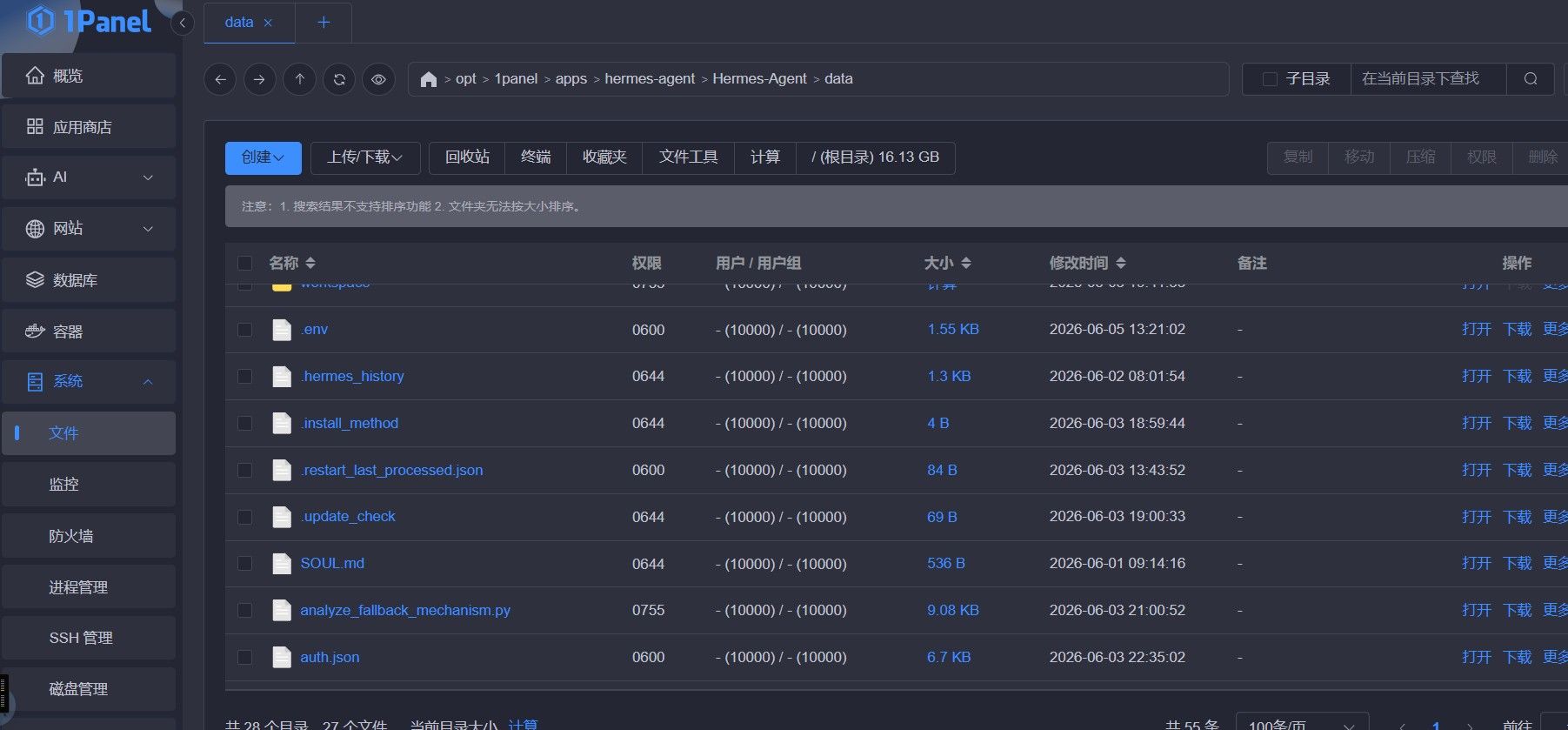Open the 磁盘管理 disk management page
Viewport: 1568px width, 730px height.
coord(89,689)
